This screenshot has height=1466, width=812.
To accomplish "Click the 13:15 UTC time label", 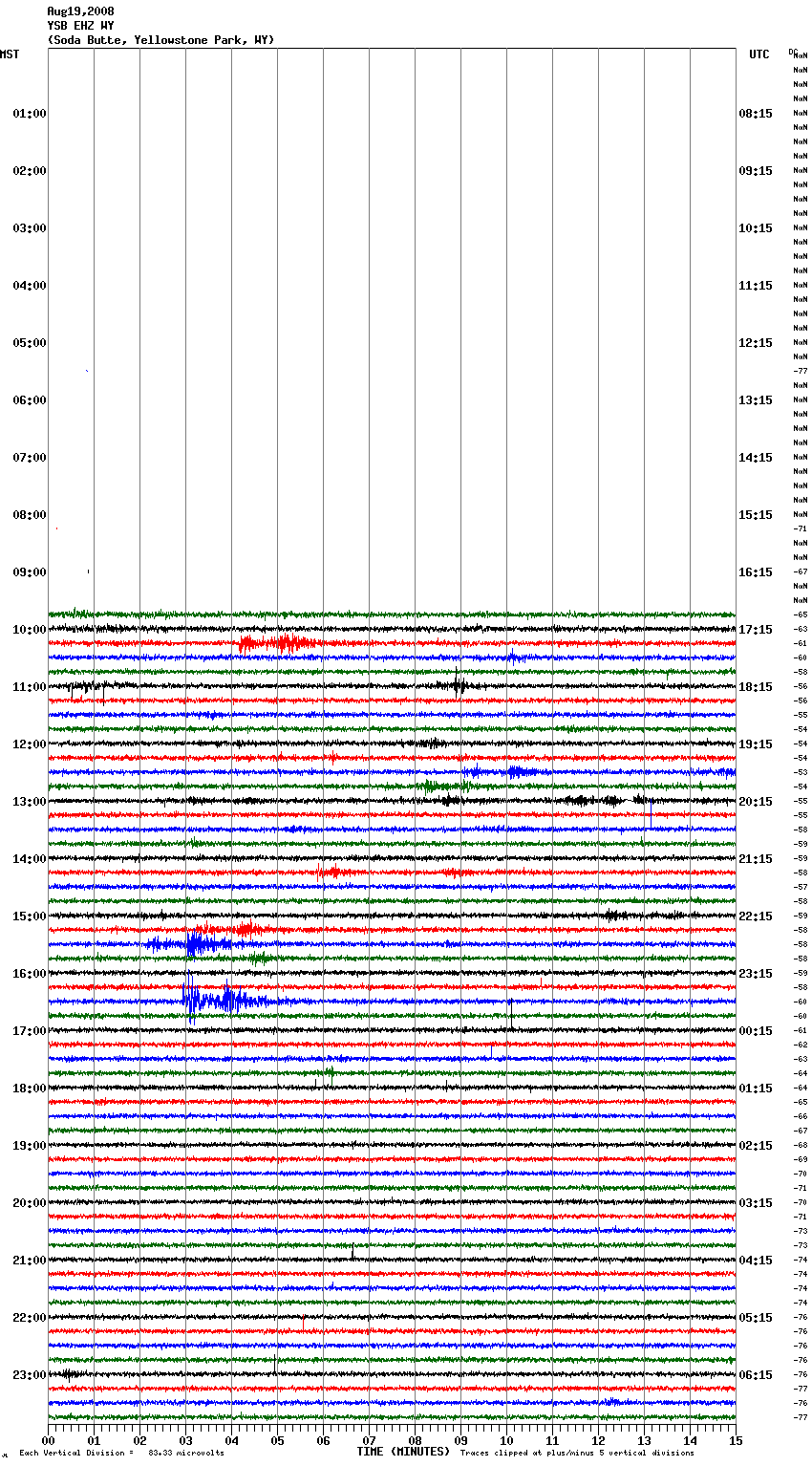I will click(x=756, y=400).
